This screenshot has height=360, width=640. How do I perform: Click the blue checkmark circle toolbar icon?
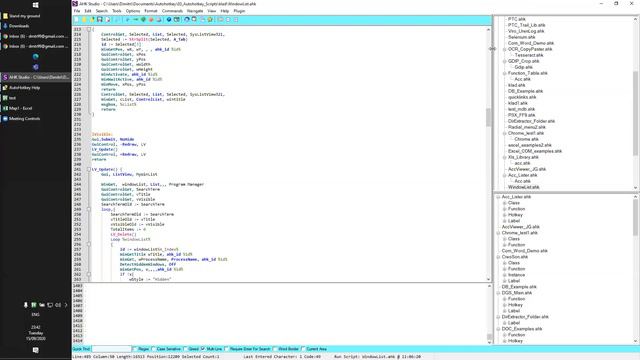point(169,20)
